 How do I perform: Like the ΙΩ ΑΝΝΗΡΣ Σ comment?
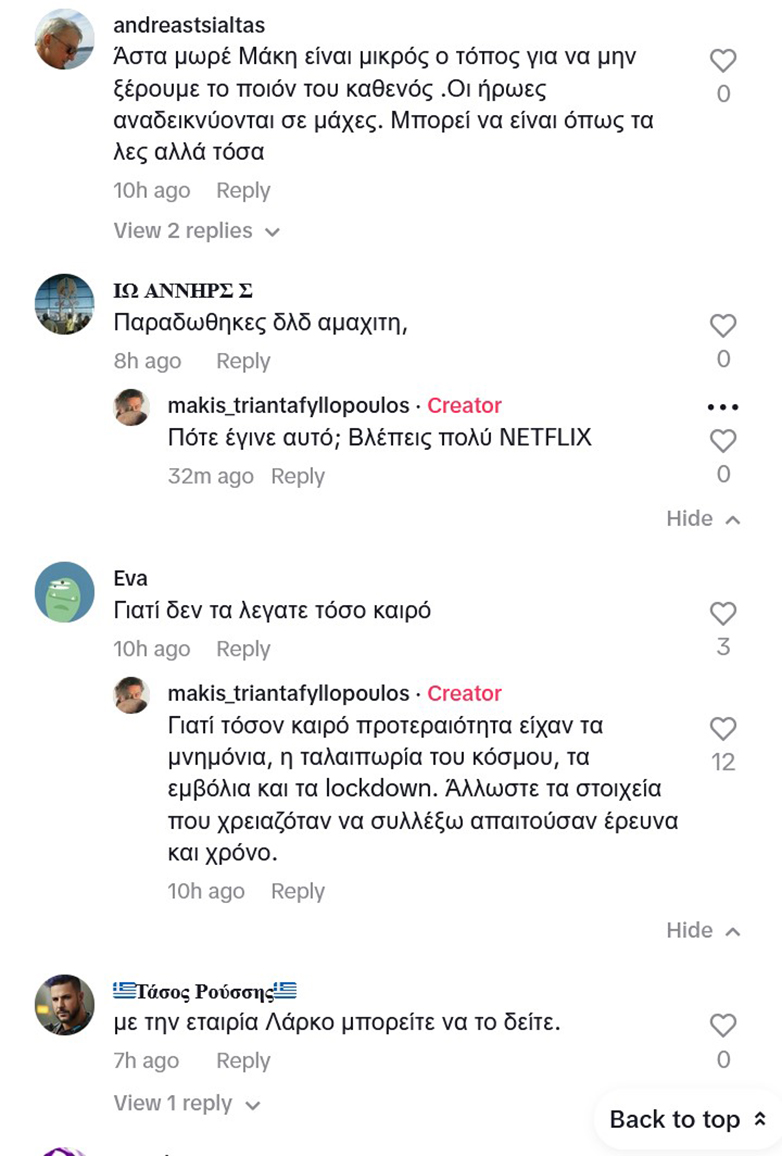click(723, 326)
